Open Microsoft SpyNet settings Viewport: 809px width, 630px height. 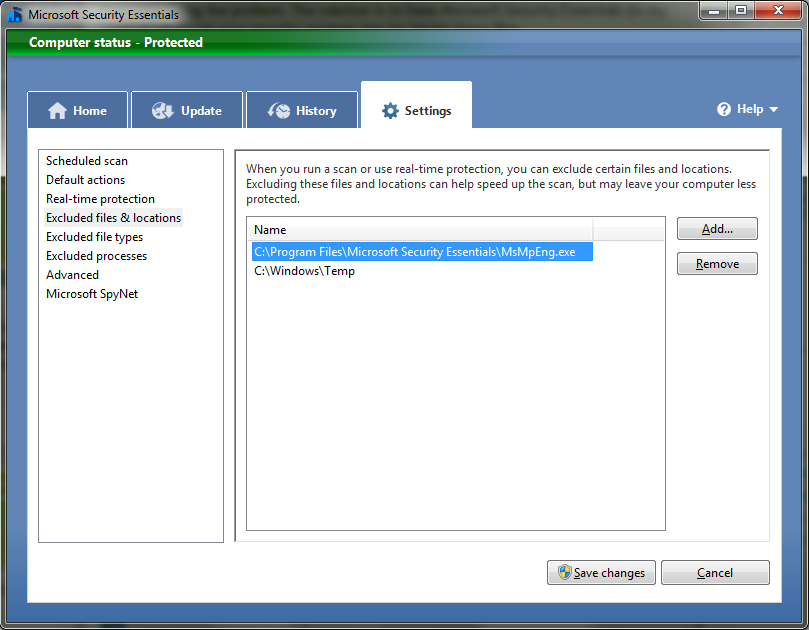pyautogui.click(x=92, y=294)
